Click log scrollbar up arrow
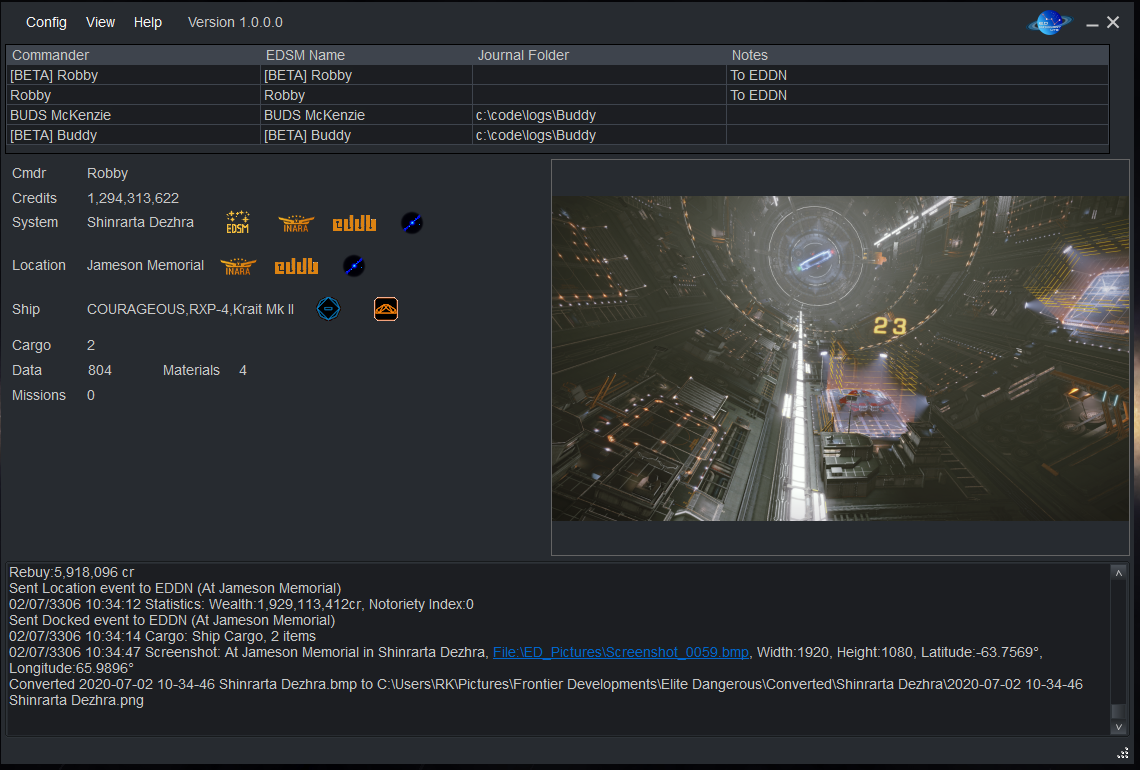 1118,573
